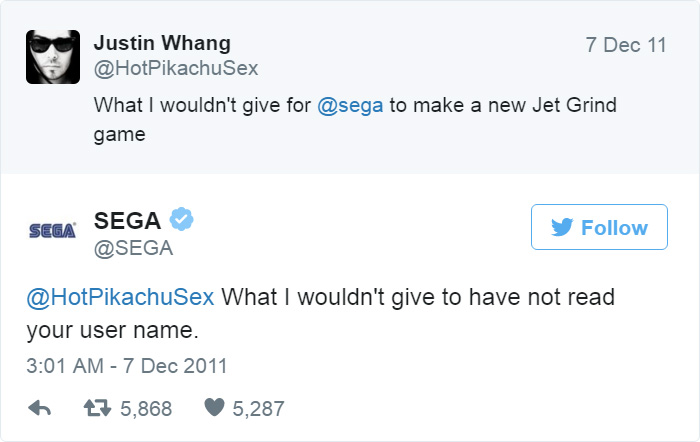Click the @sega mention in Justin's tweet
Screen dimensions: 700x442
tap(350, 105)
